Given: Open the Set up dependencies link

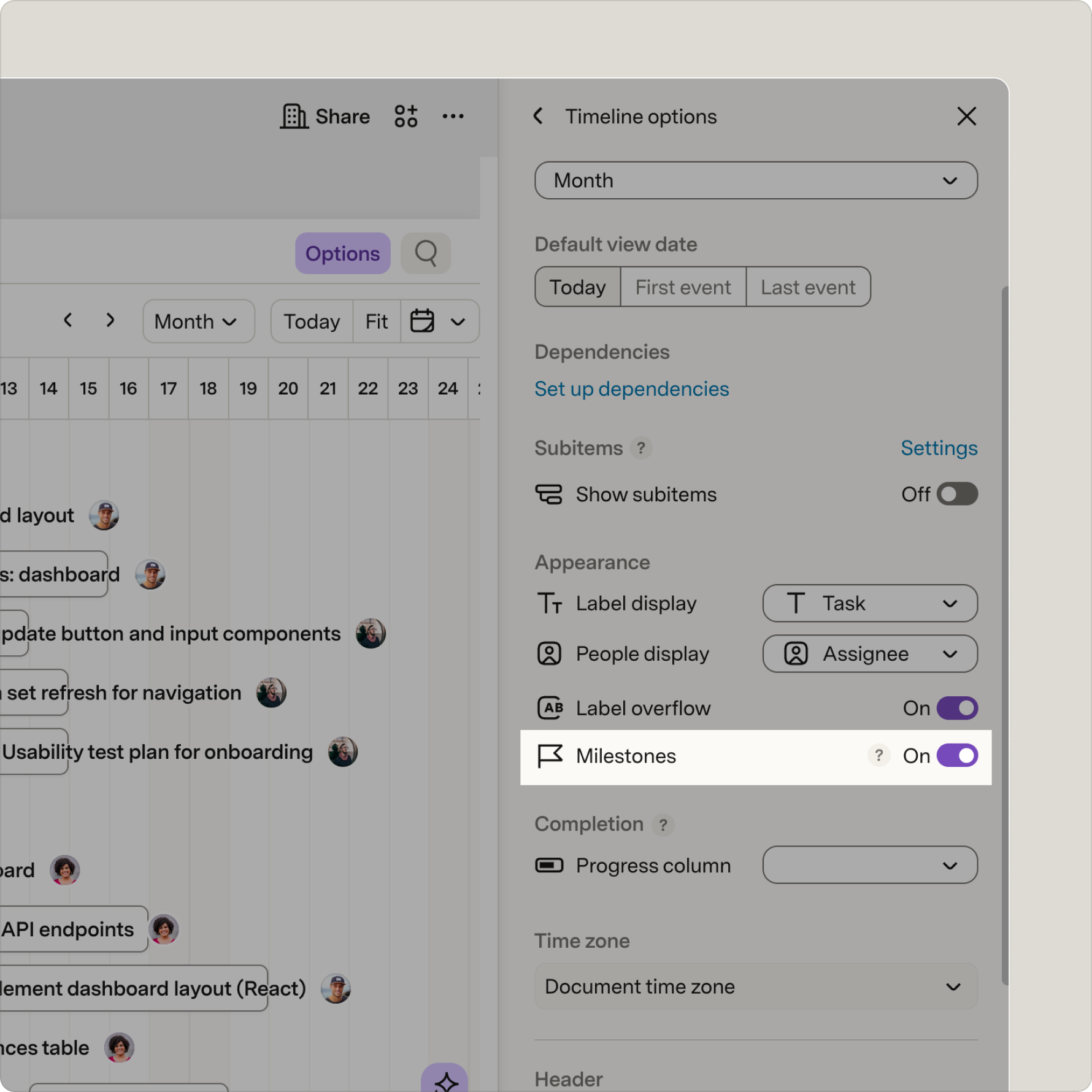Looking at the screenshot, I should coord(632,389).
